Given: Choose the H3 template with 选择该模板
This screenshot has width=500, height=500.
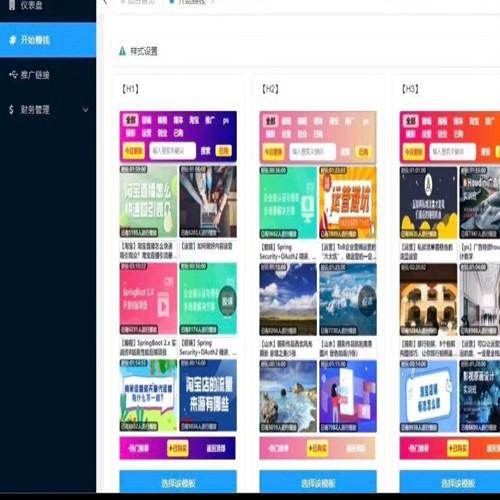Looking at the screenshot, I should (x=450, y=482).
